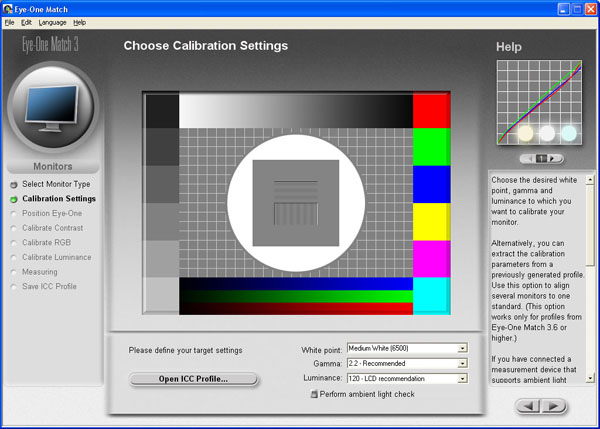
Task: Minimize the Eye-One Match window
Action: pyautogui.click(x=563, y=9)
